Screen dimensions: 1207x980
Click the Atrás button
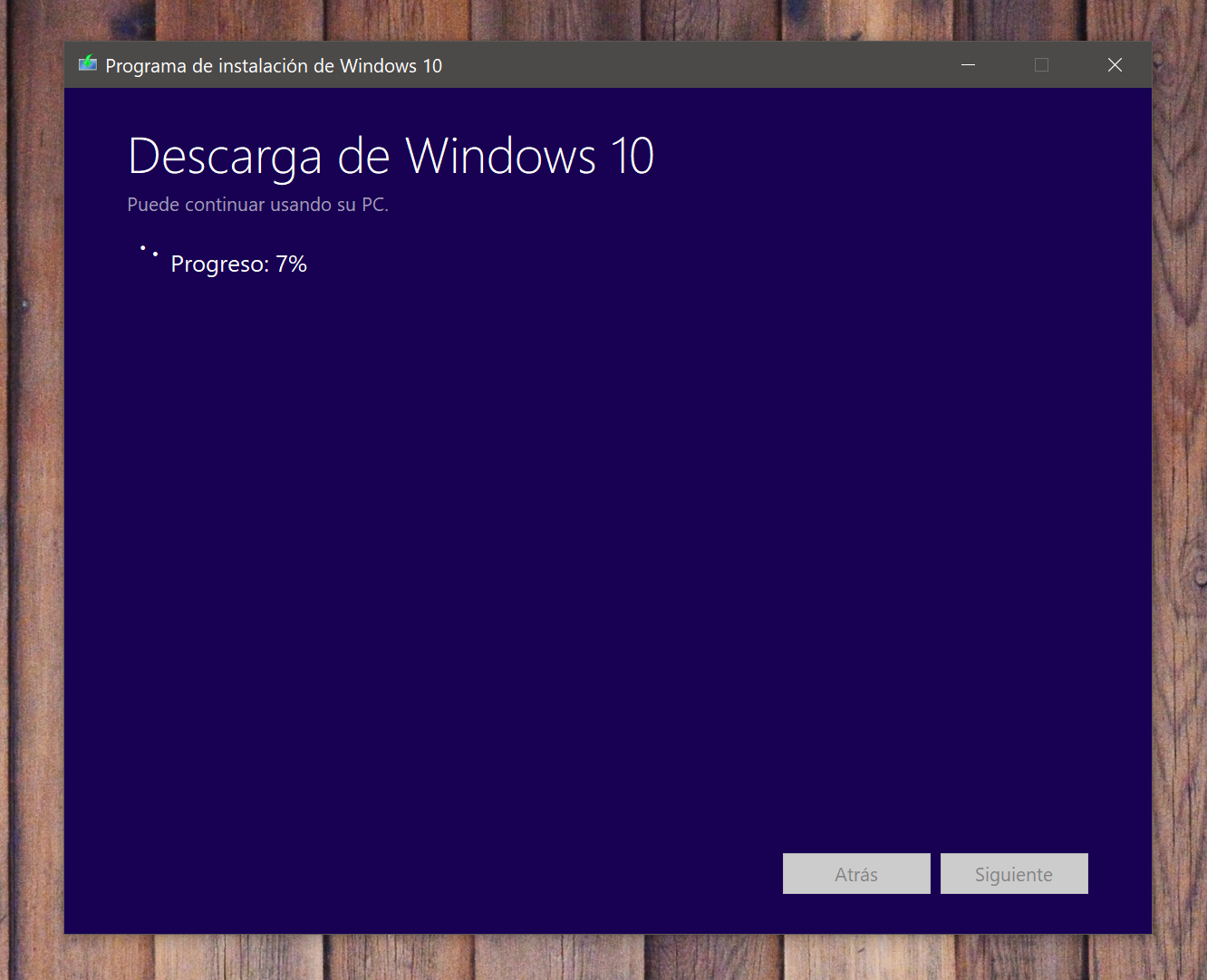(x=856, y=874)
